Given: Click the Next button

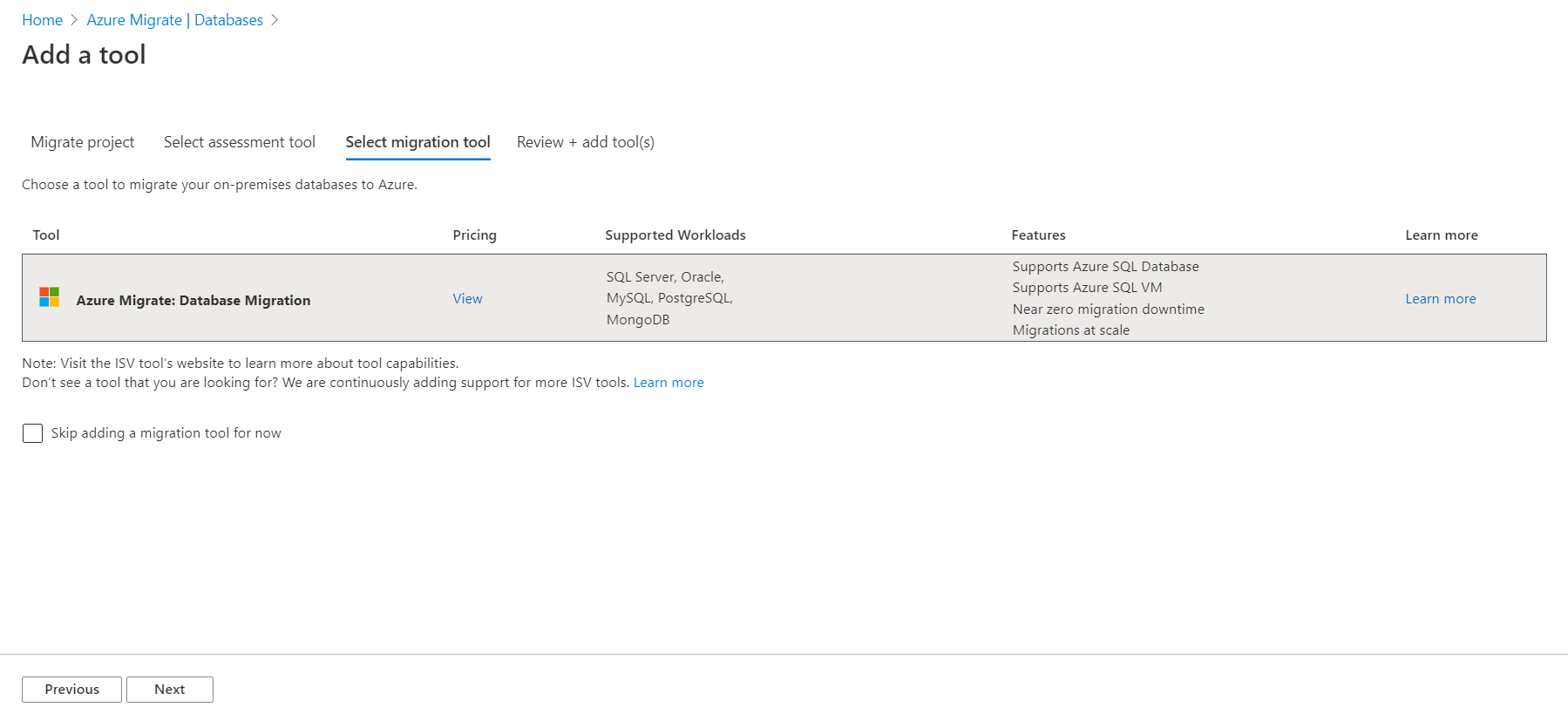Looking at the screenshot, I should 169,690.
